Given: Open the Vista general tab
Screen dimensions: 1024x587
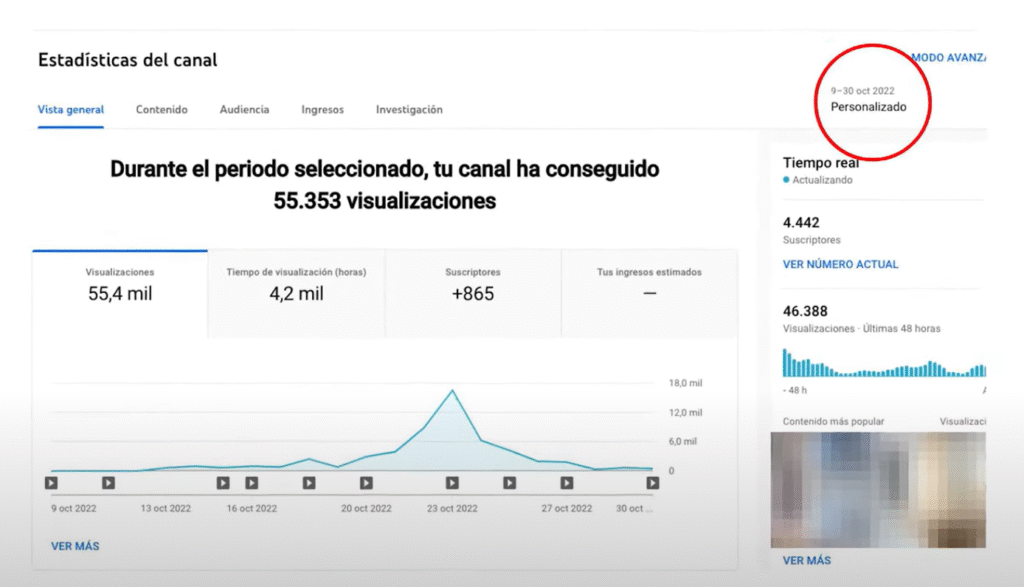Looking at the screenshot, I should (x=71, y=110).
